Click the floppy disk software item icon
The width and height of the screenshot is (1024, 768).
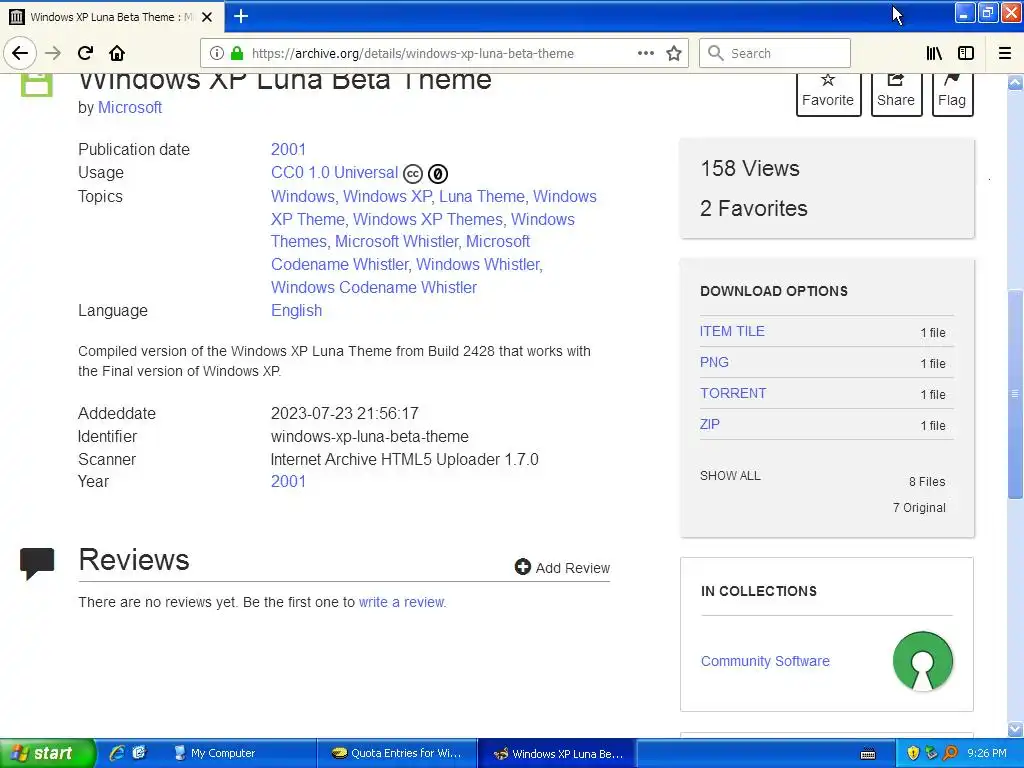click(37, 84)
